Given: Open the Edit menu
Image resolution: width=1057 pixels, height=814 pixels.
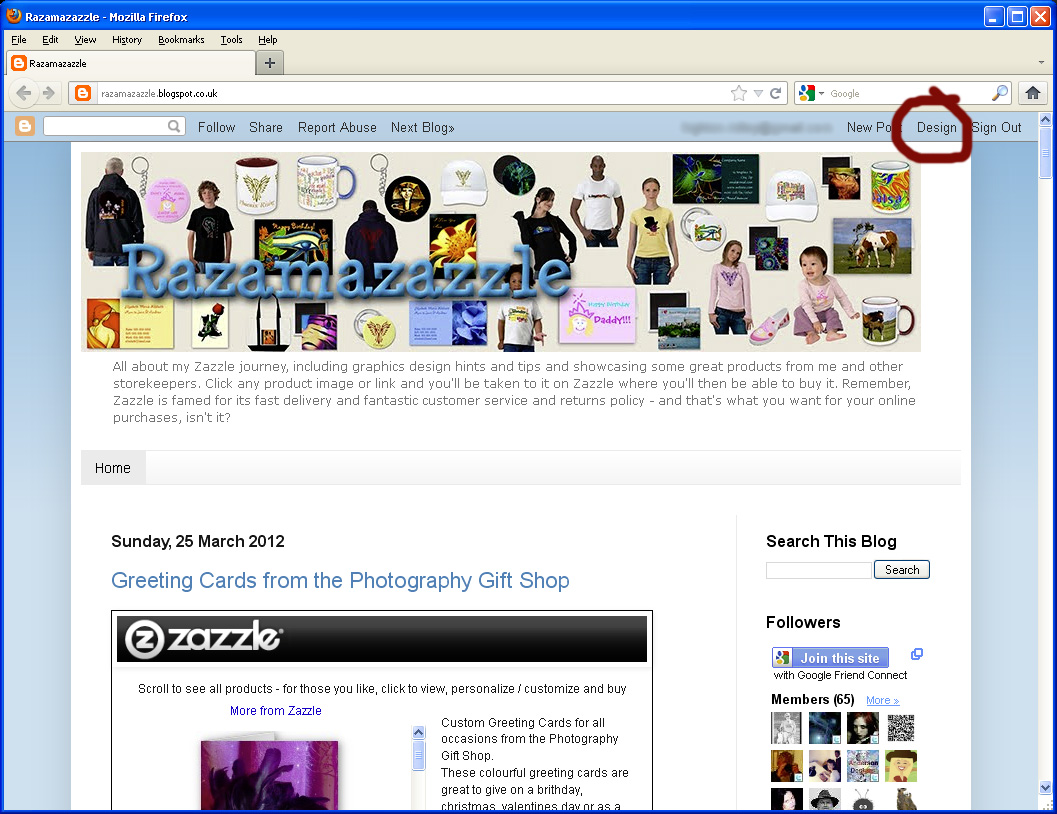Looking at the screenshot, I should coord(50,40).
